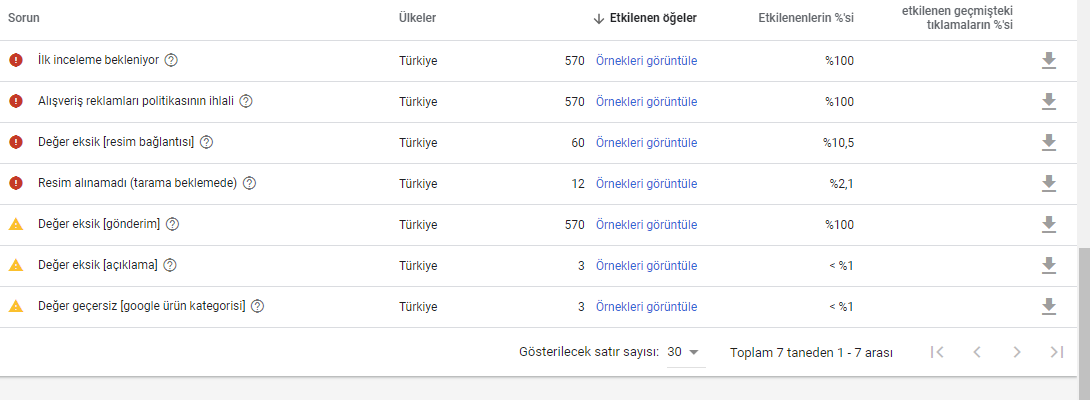1090x400 pixels.
Task: Download the 'Resim alınamadı' issue report
Action: 1049,184
